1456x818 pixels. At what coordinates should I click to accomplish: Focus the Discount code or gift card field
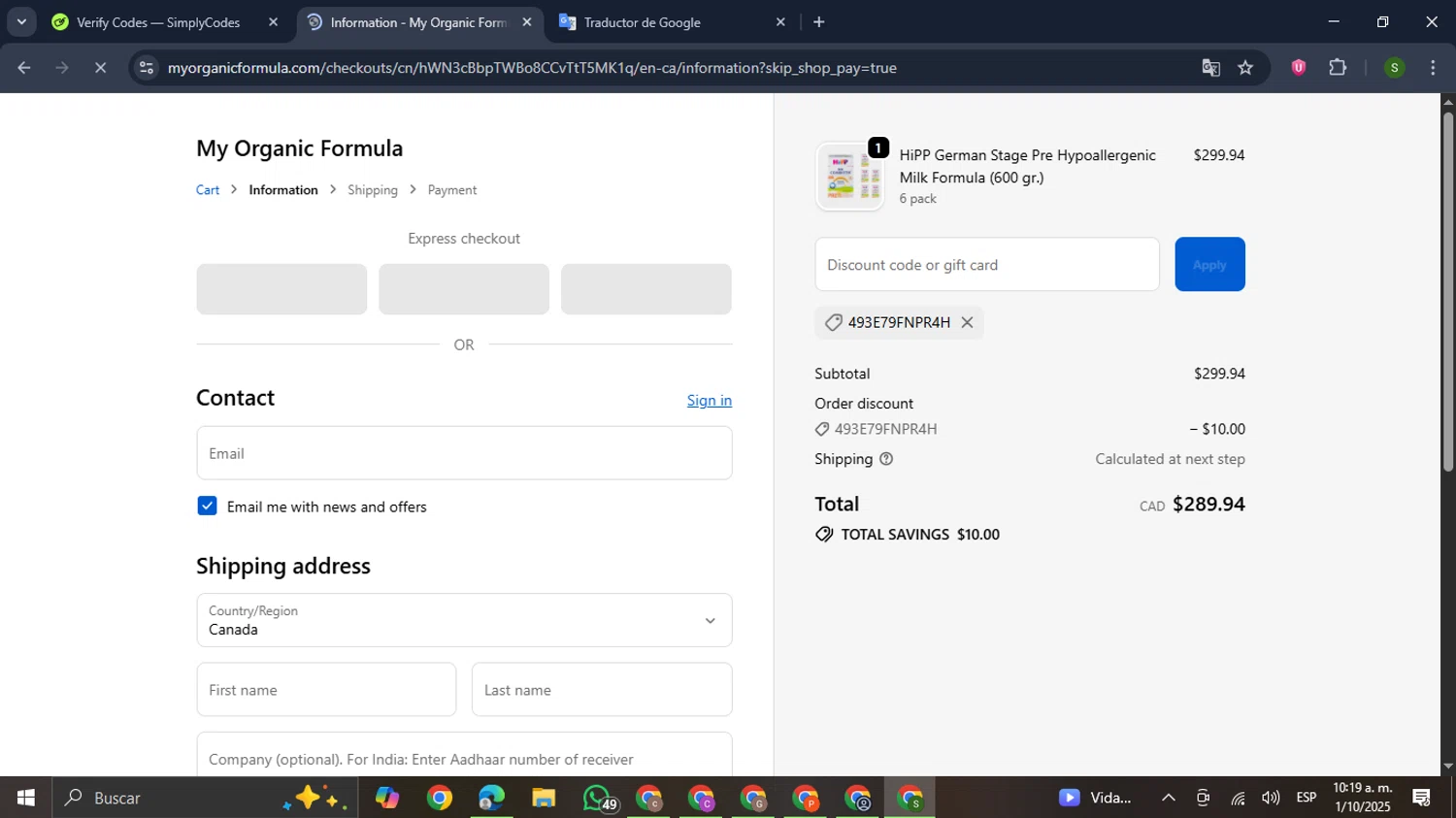[x=987, y=264]
